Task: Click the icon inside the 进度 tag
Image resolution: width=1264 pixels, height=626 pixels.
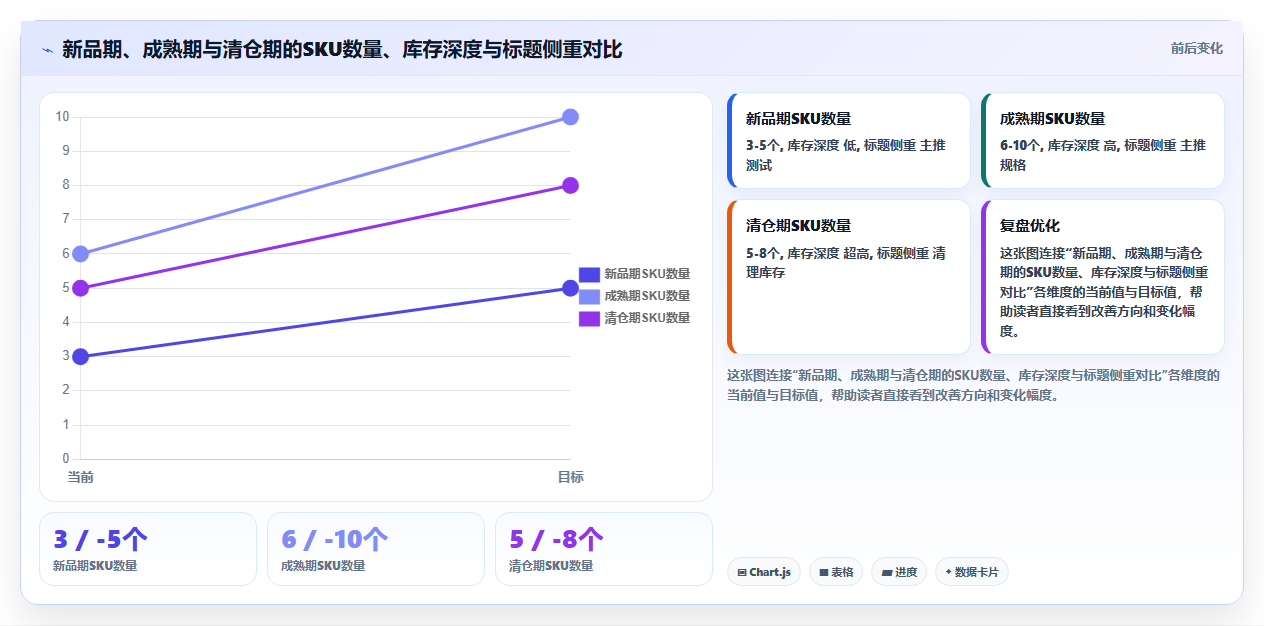Action: 887,573
